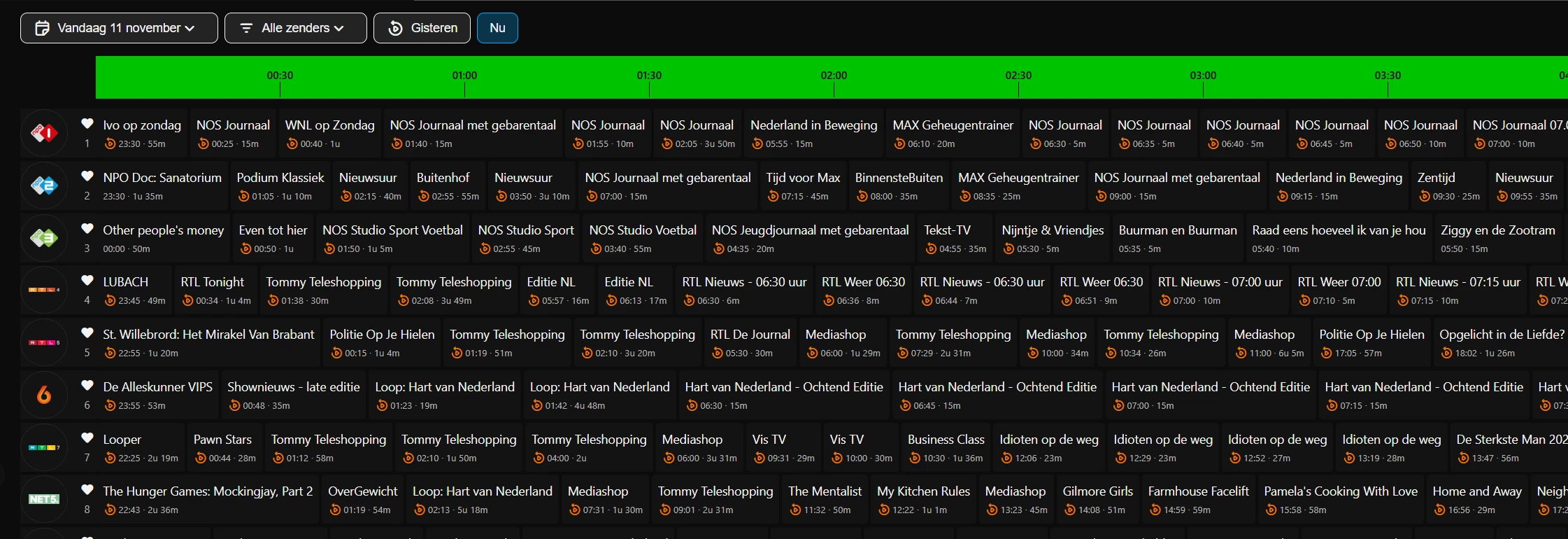Screen dimensions: 1568x539
Task: Click the 03:30 timeline marker
Action: [1388, 76]
